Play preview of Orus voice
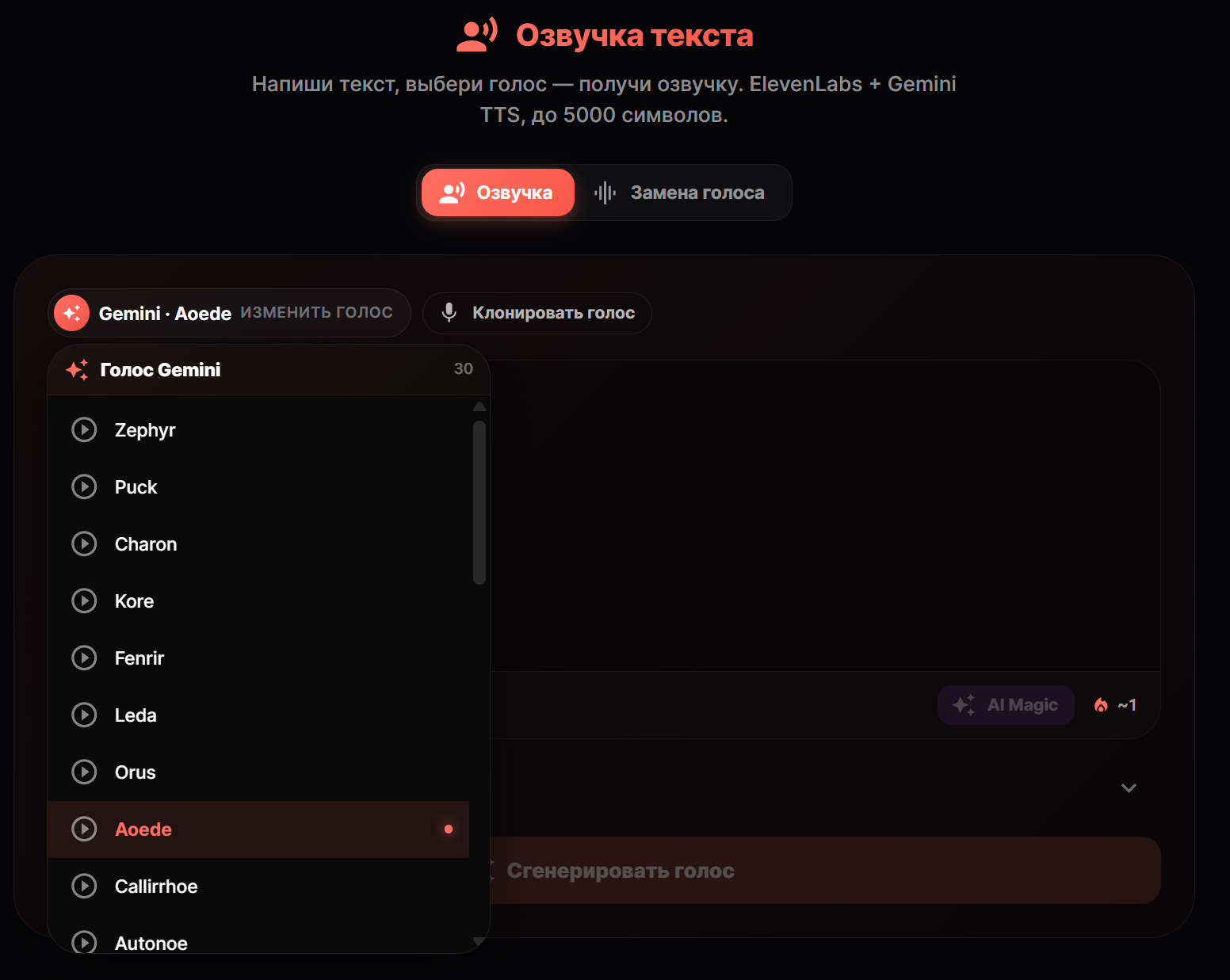The width and height of the screenshot is (1230, 980). click(84, 772)
